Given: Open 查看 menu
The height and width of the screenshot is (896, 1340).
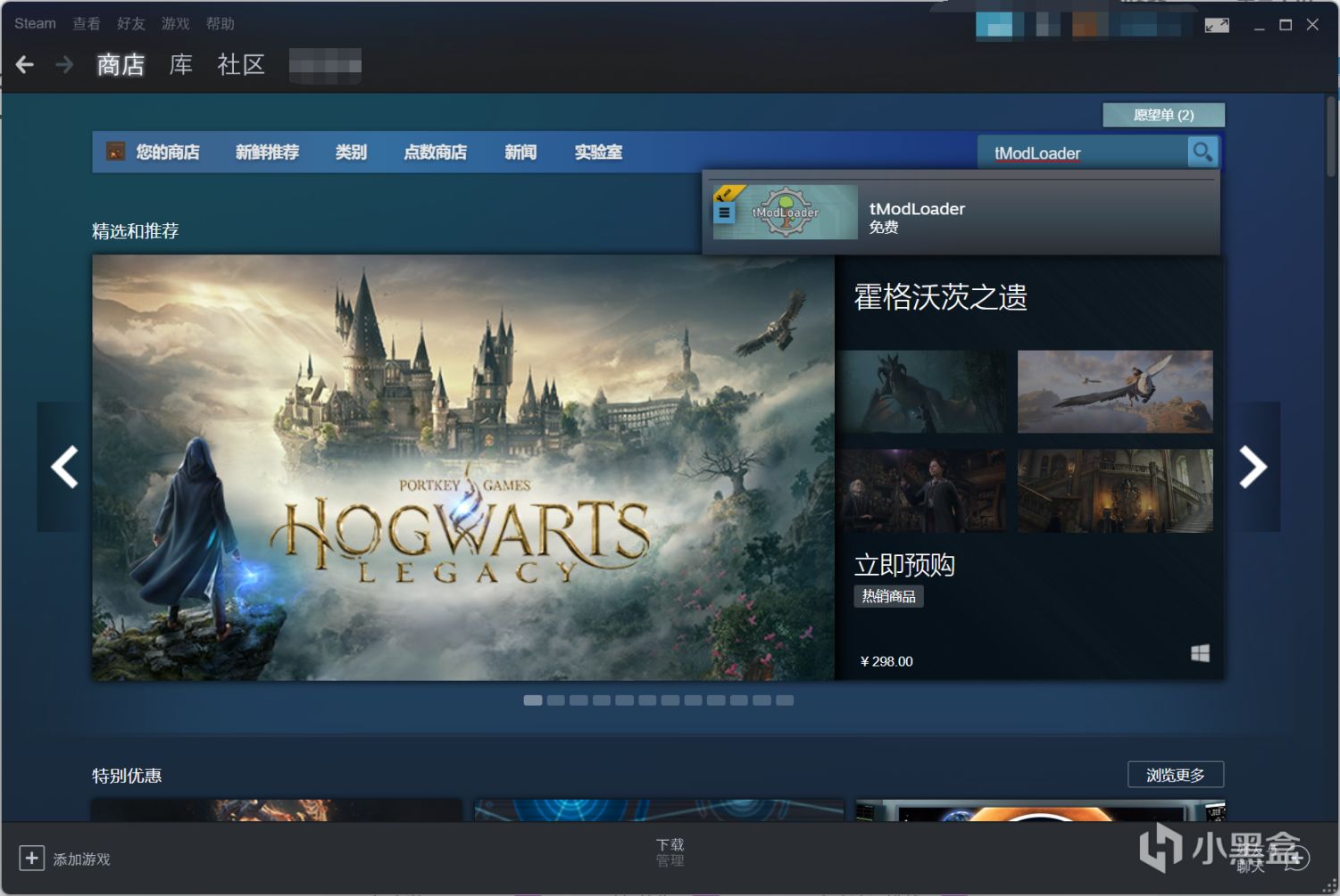Looking at the screenshot, I should click(87, 23).
